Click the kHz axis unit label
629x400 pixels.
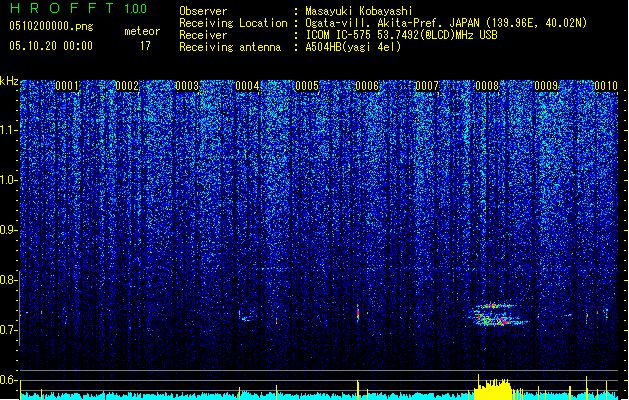tap(9, 81)
